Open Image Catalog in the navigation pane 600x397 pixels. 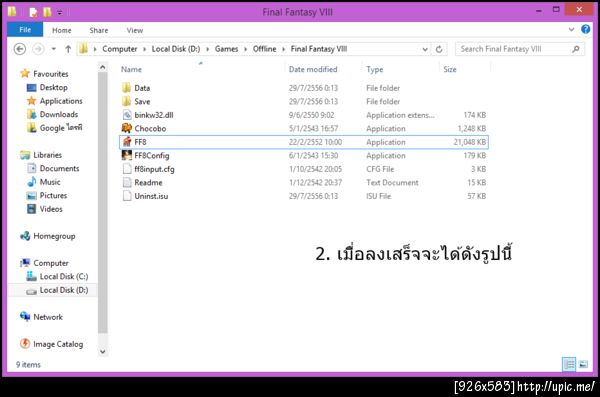coord(58,344)
